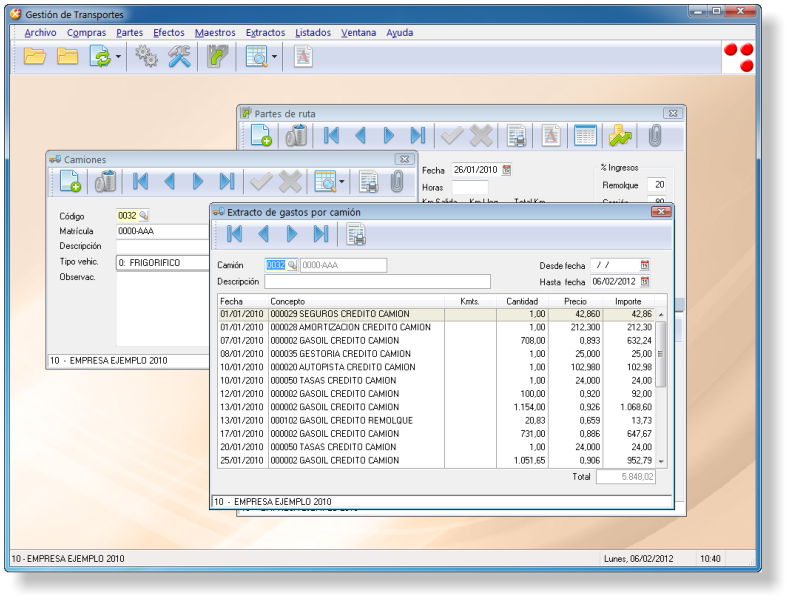
Task: Create new record in Camiones window
Action: point(71,181)
